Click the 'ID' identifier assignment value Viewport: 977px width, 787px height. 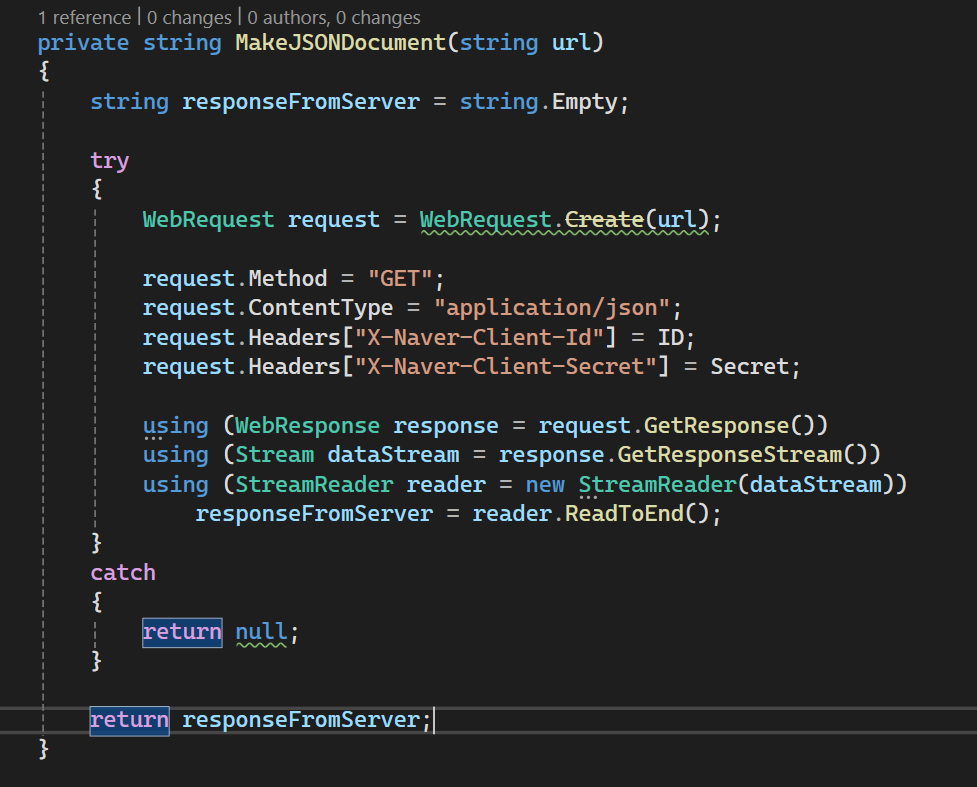coord(671,337)
